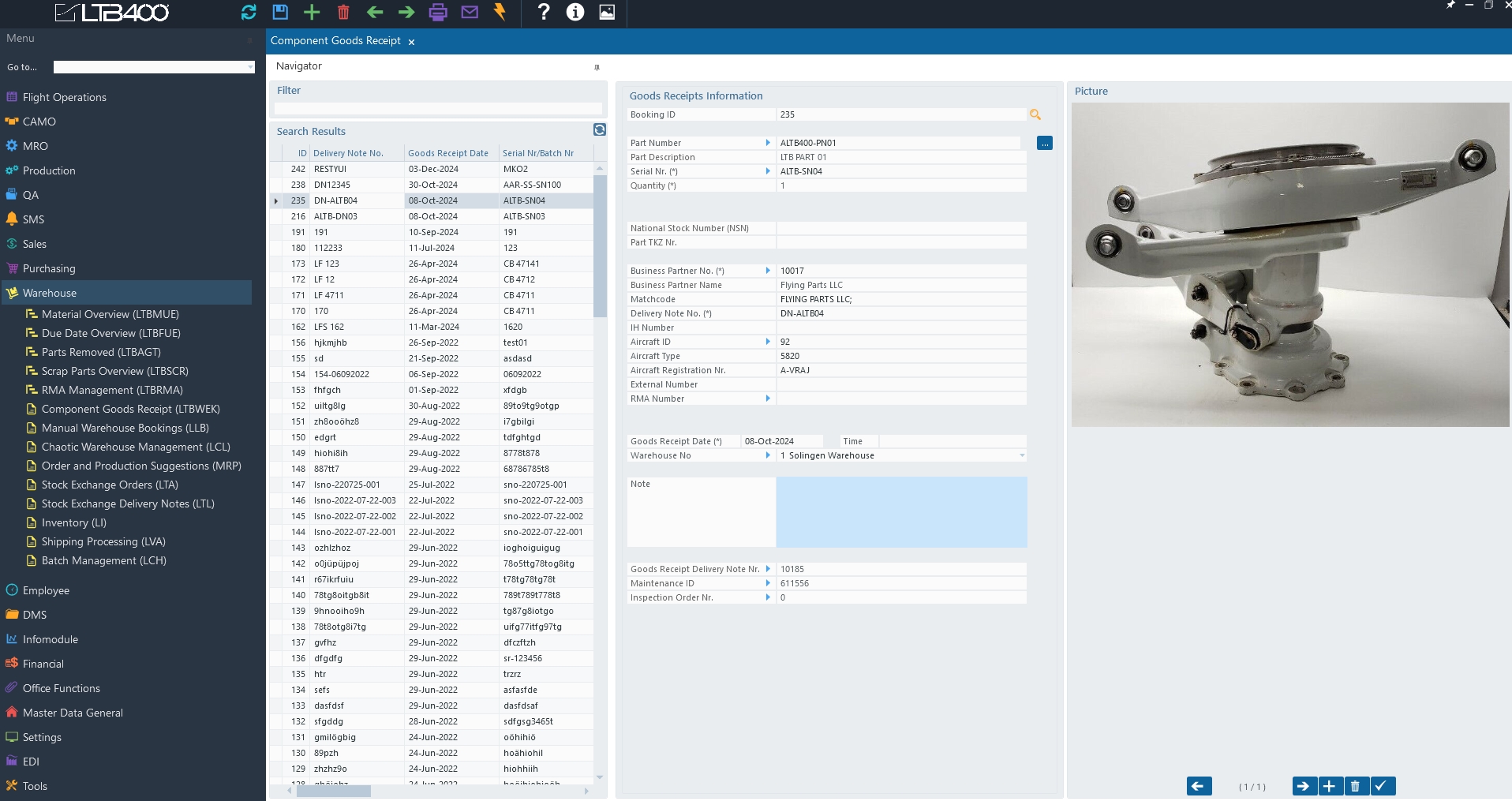
Task: Open the info icon in the toolbar
Action: [575, 12]
